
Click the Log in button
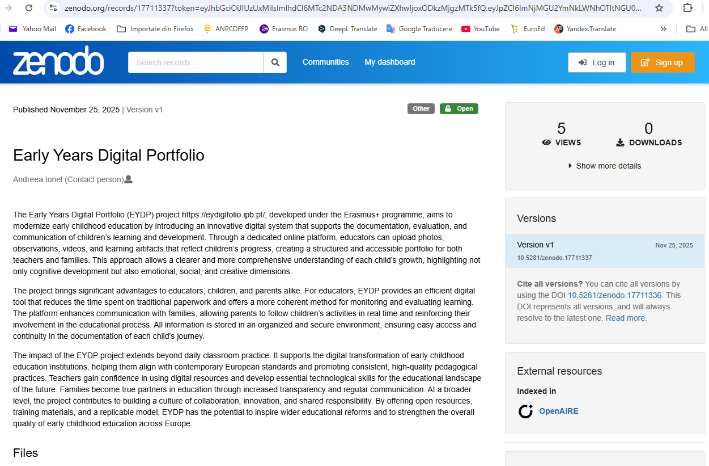tap(596, 62)
